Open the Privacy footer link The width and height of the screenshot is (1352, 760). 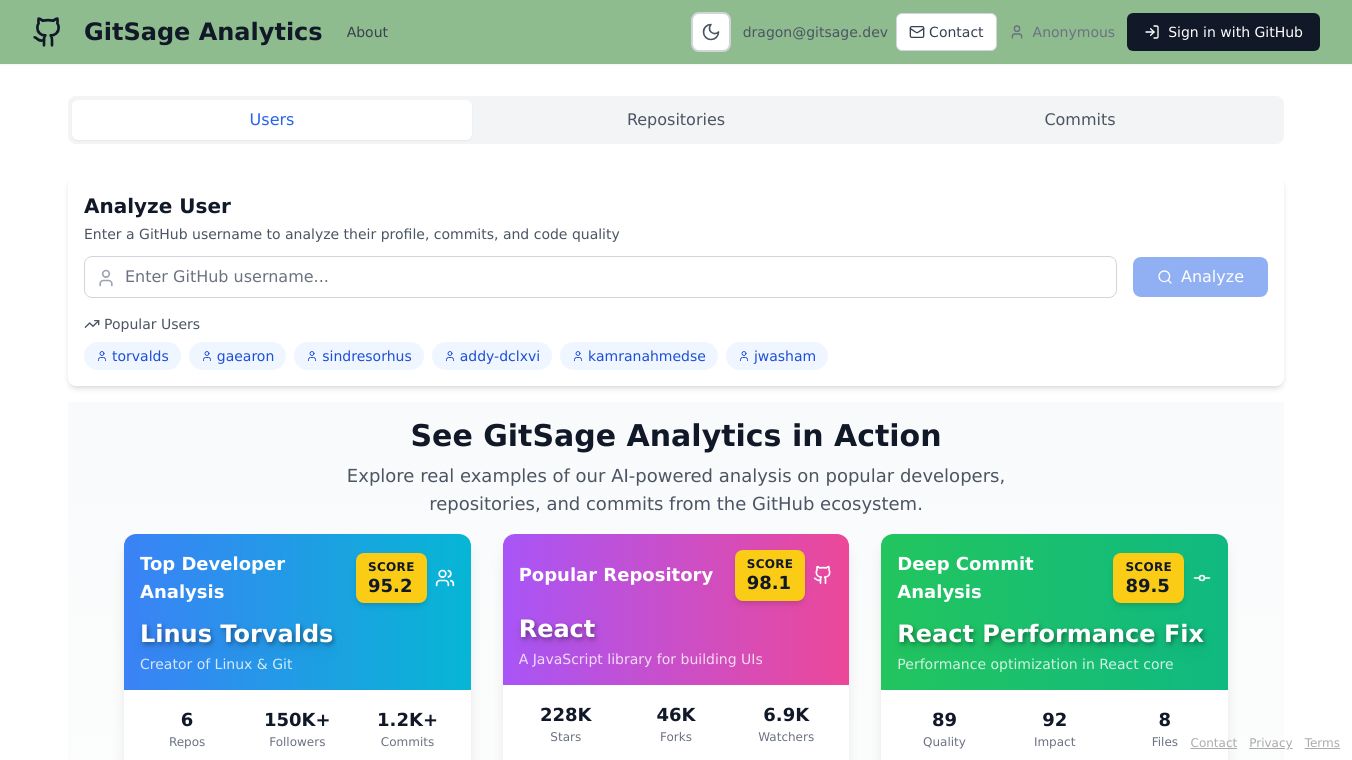click(1270, 743)
